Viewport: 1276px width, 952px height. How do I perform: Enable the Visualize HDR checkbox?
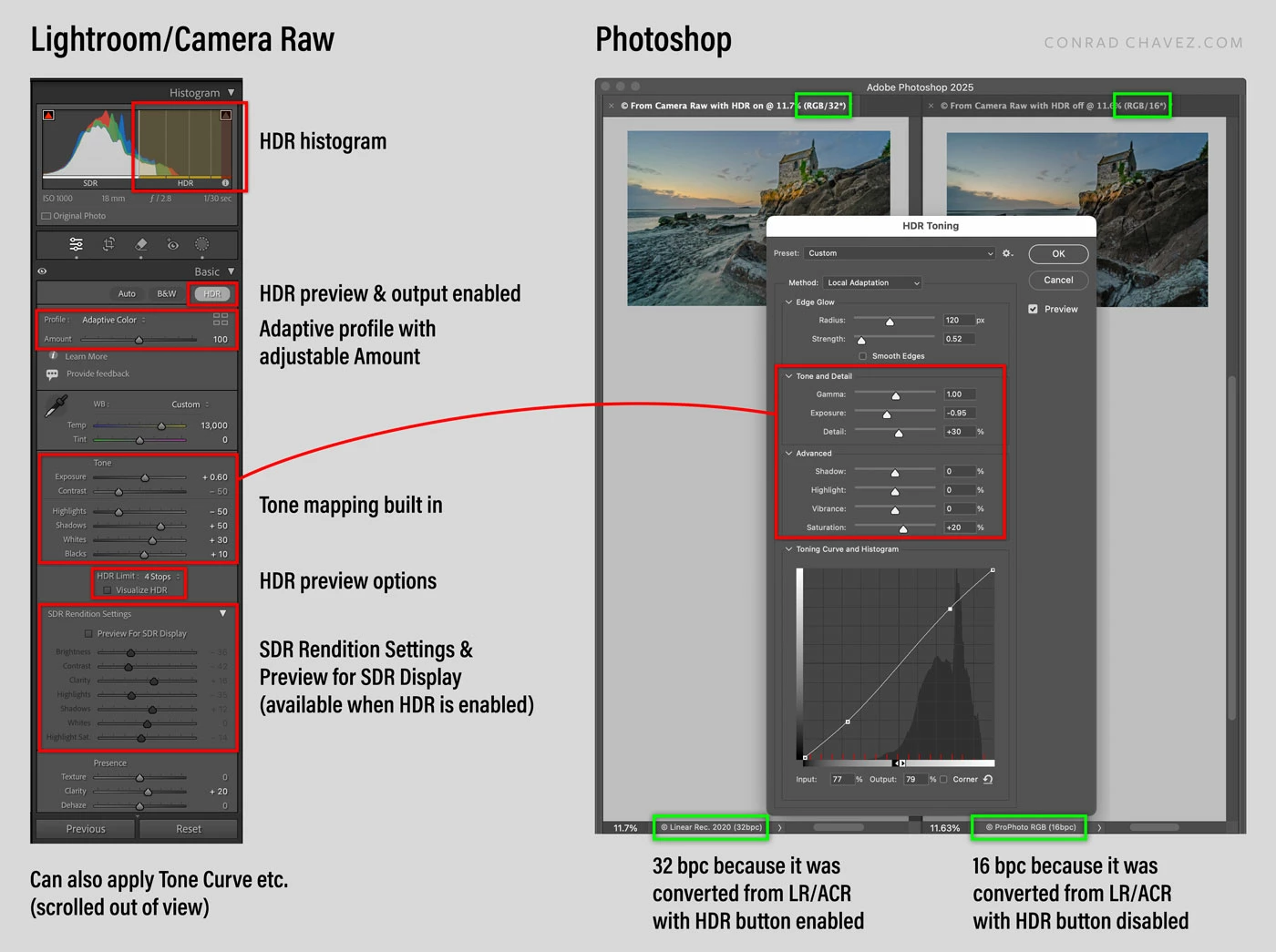click(x=108, y=590)
